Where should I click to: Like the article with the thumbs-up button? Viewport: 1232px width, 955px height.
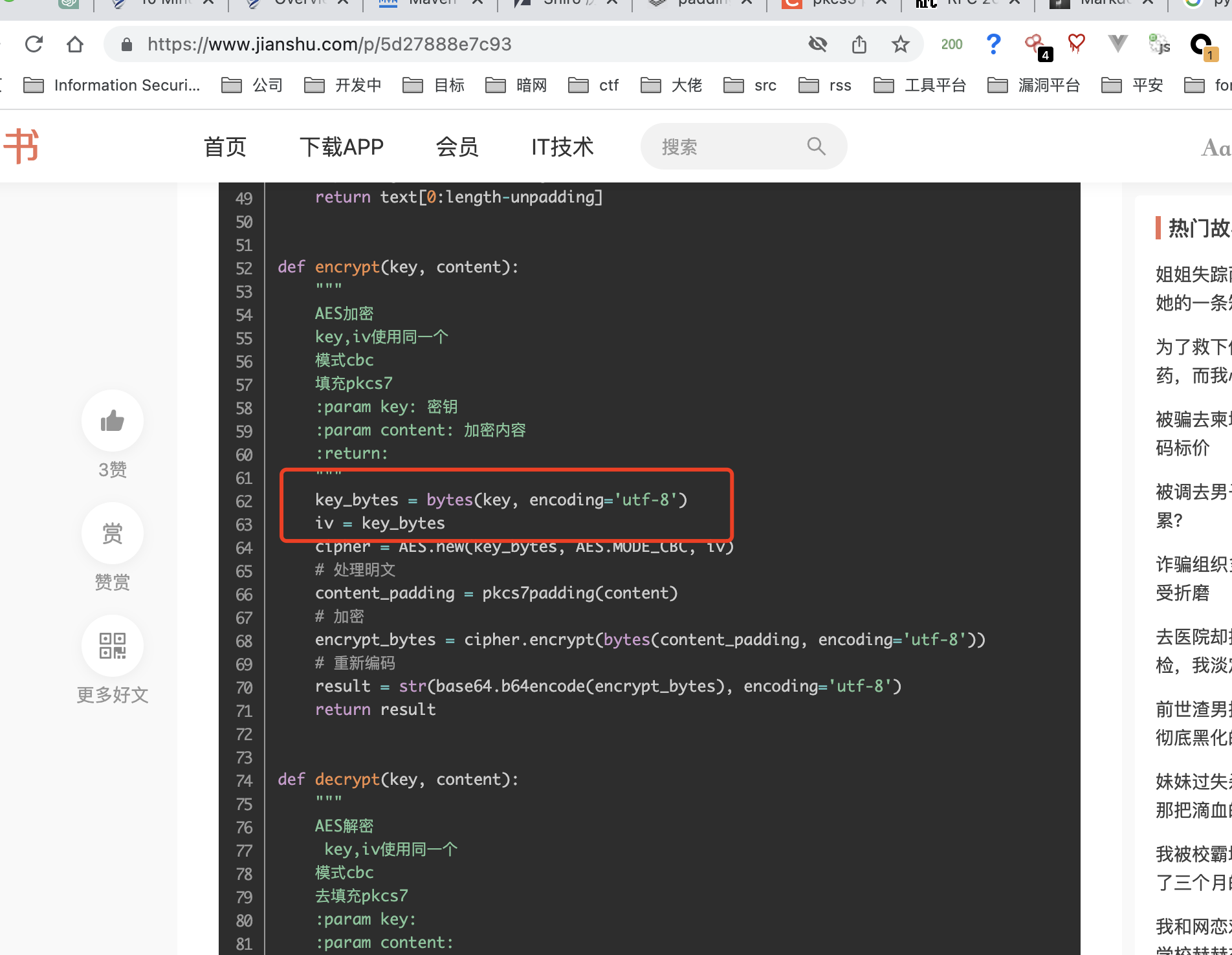pos(113,421)
